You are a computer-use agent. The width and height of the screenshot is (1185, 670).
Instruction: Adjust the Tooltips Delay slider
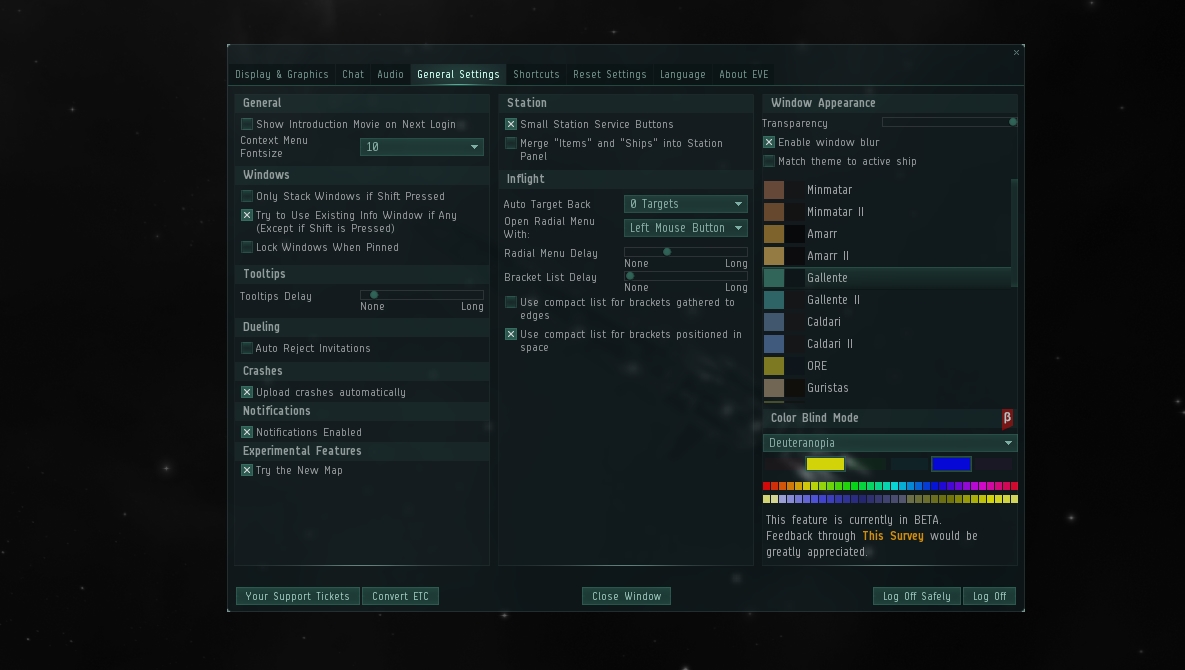tap(422, 295)
